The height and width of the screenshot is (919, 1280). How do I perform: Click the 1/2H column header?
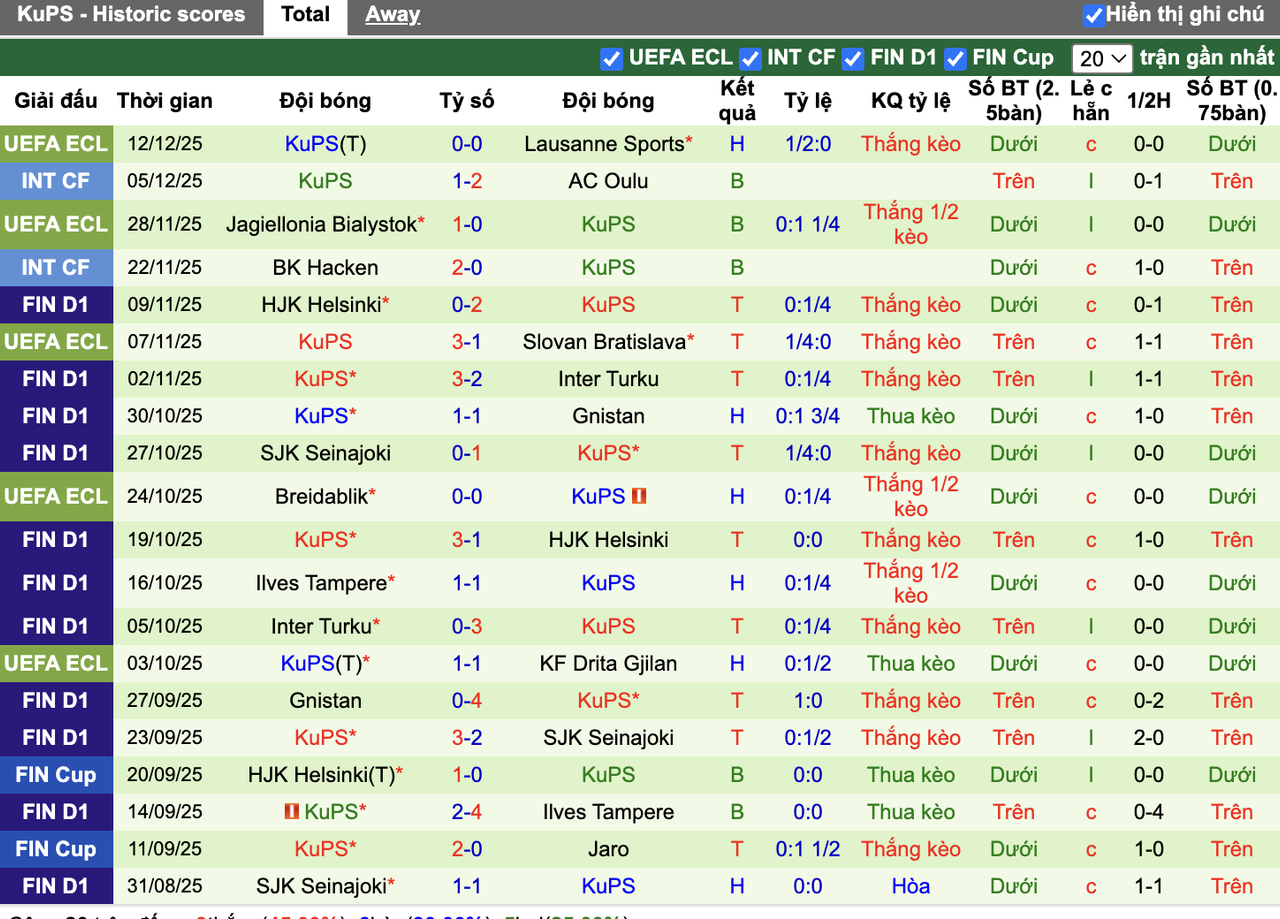click(1148, 101)
